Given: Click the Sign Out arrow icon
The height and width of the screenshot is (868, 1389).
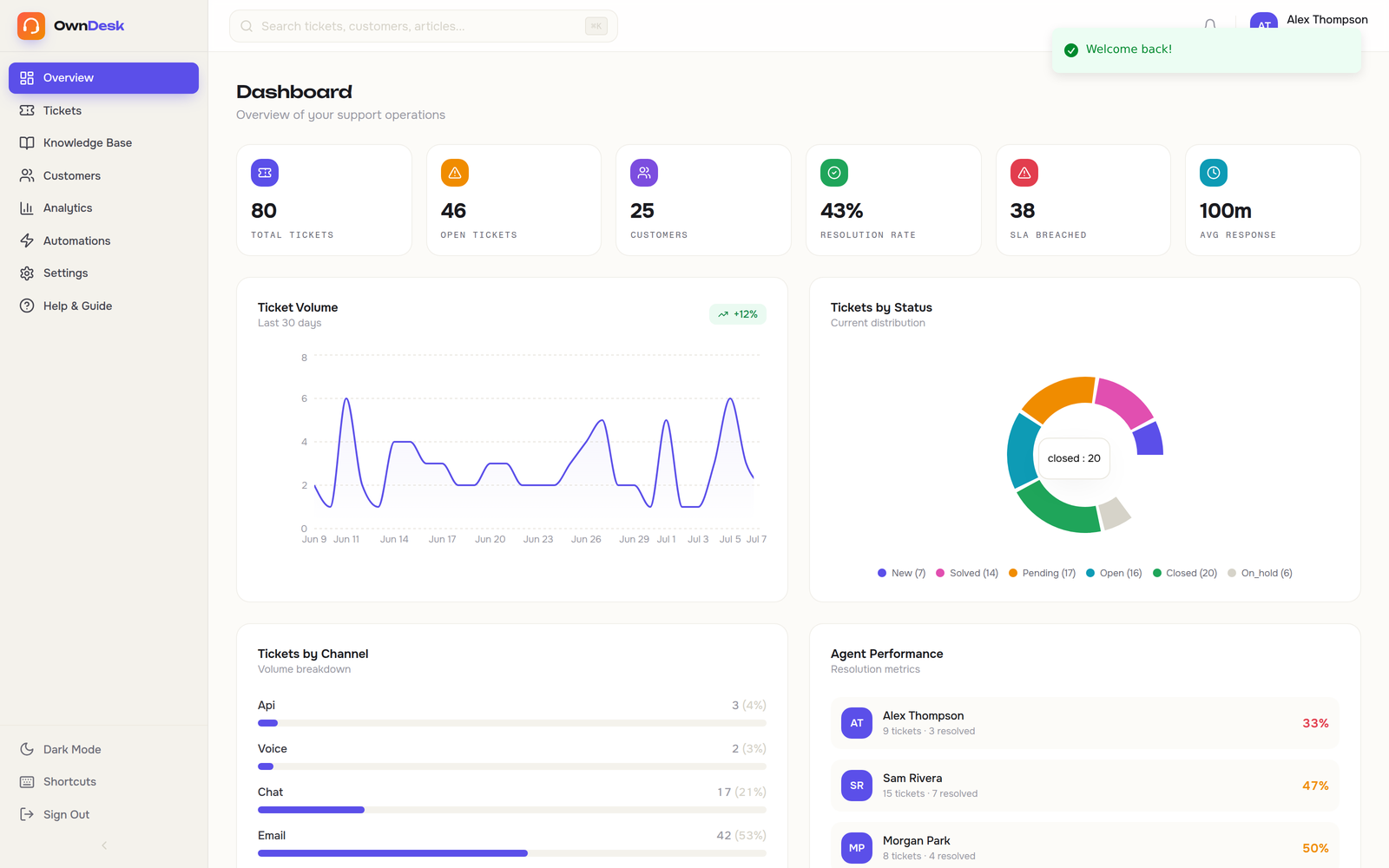Looking at the screenshot, I should click(x=27, y=814).
